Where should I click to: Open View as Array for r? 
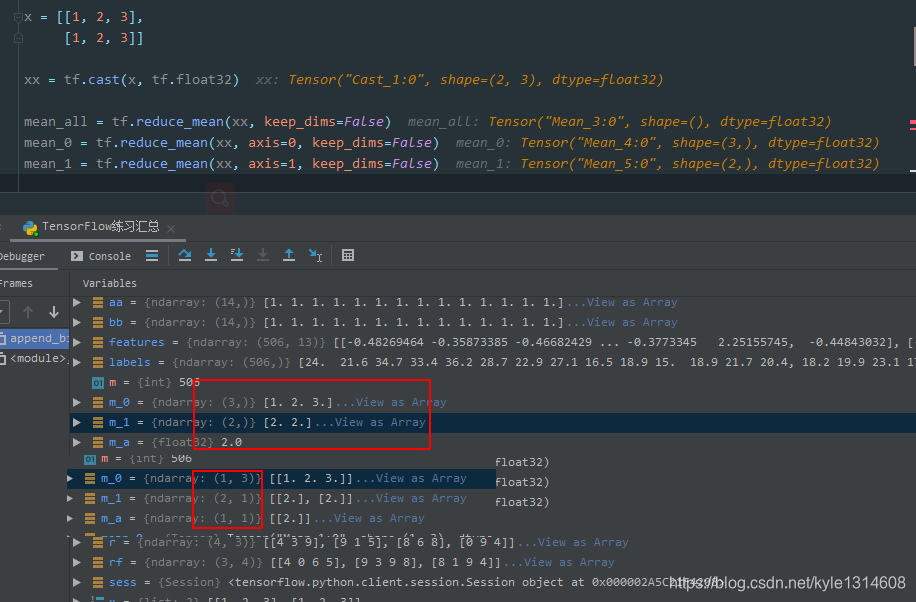coord(583,542)
